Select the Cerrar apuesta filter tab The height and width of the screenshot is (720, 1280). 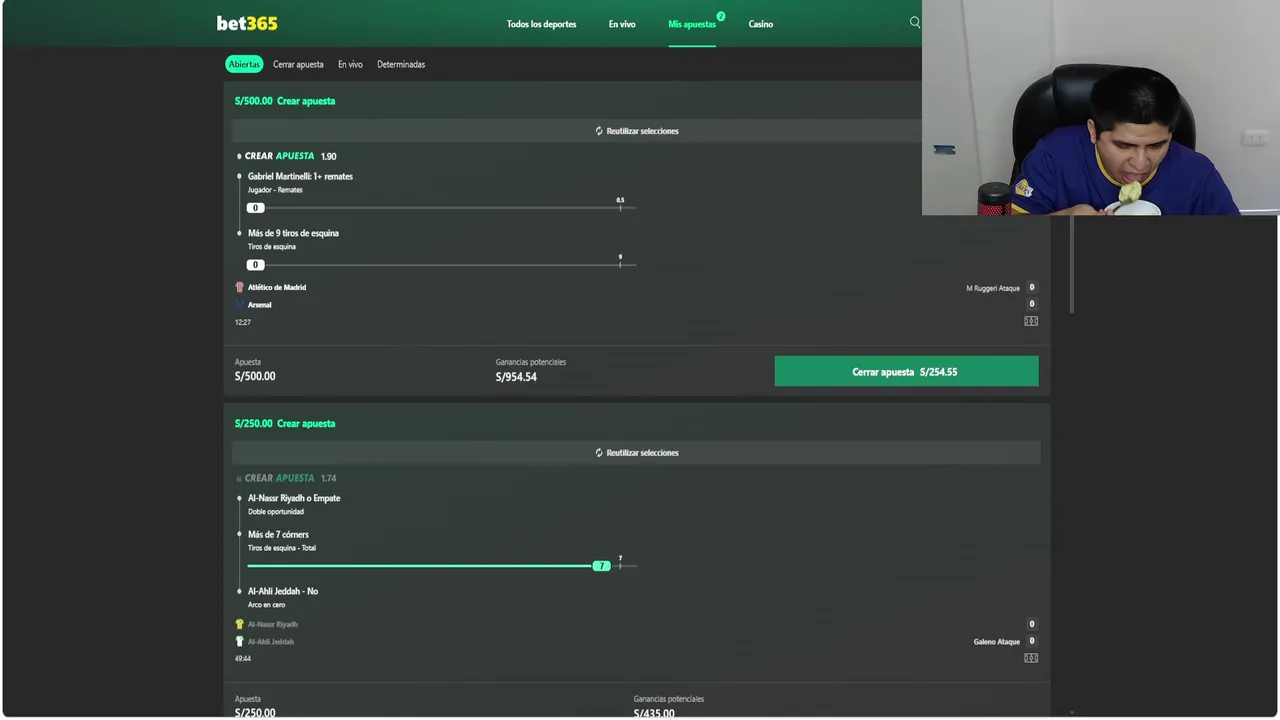point(298,64)
